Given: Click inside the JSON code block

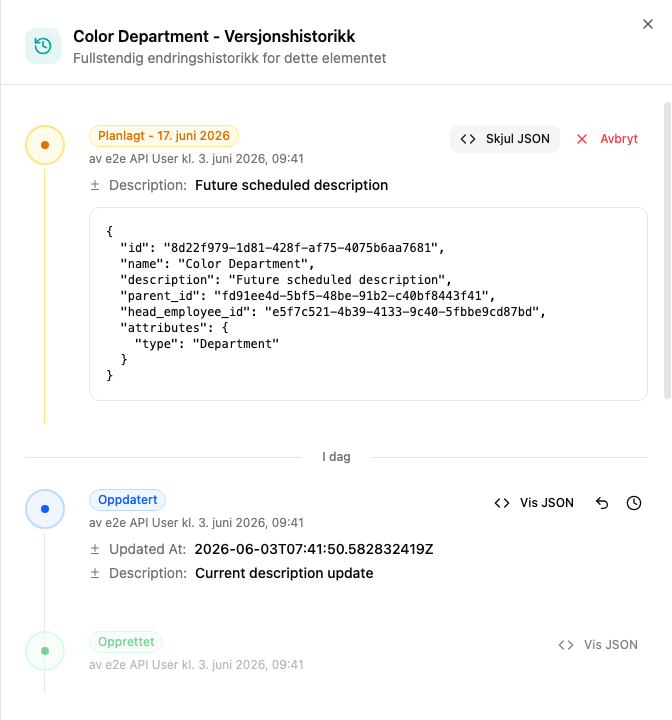Looking at the screenshot, I should [368, 304].
